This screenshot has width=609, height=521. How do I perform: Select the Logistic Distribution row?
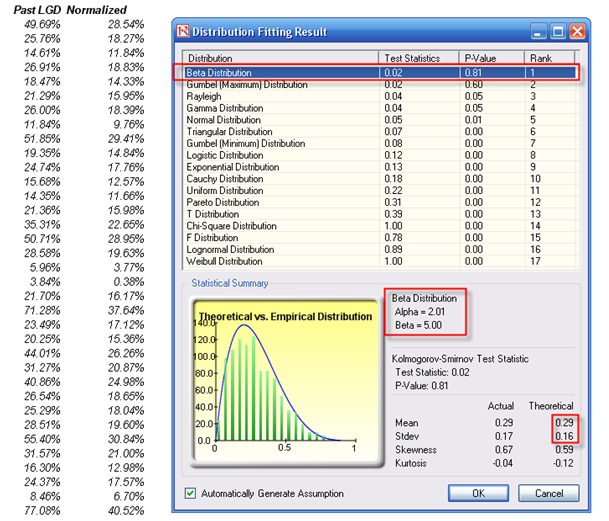[x=381, y=155]
